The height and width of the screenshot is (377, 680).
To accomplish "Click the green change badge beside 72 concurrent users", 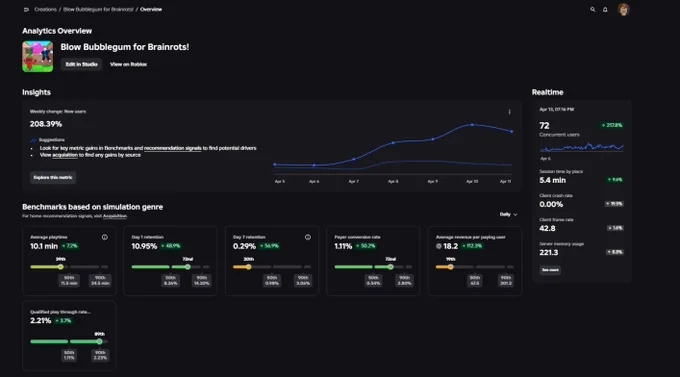I will 612,125.
